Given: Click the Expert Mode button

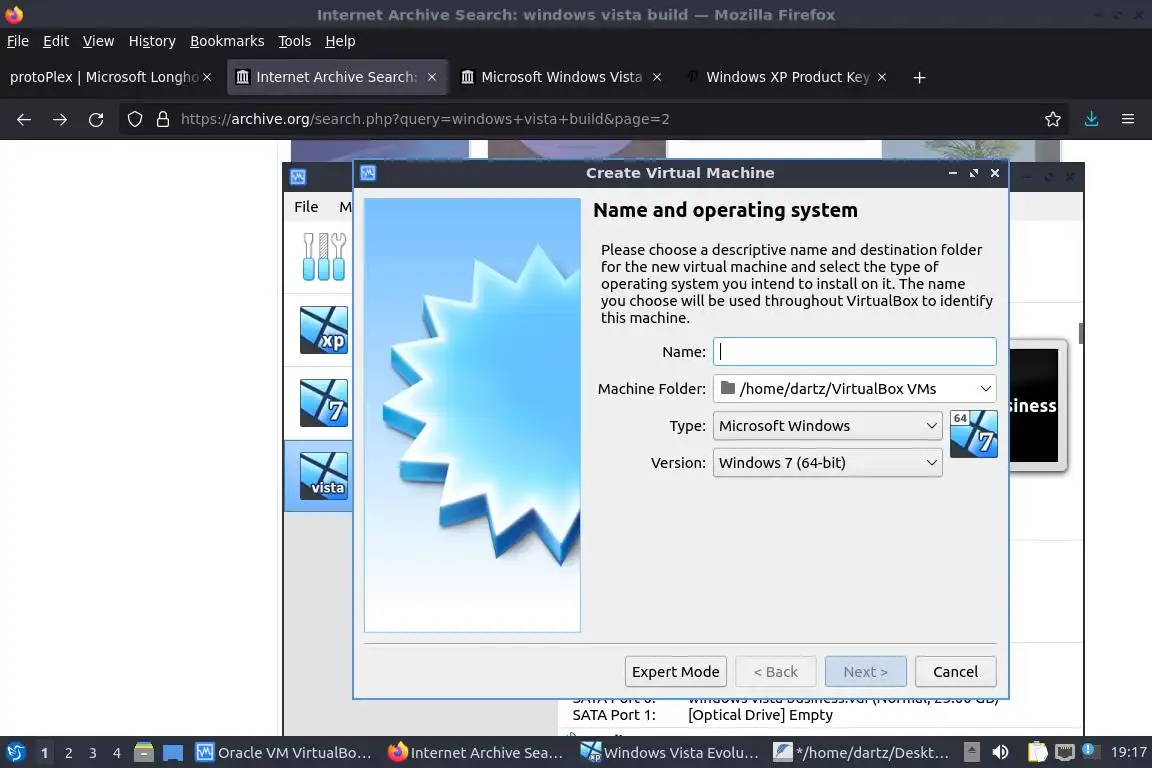Looking at the screenshot, I should tap(676, 672).
